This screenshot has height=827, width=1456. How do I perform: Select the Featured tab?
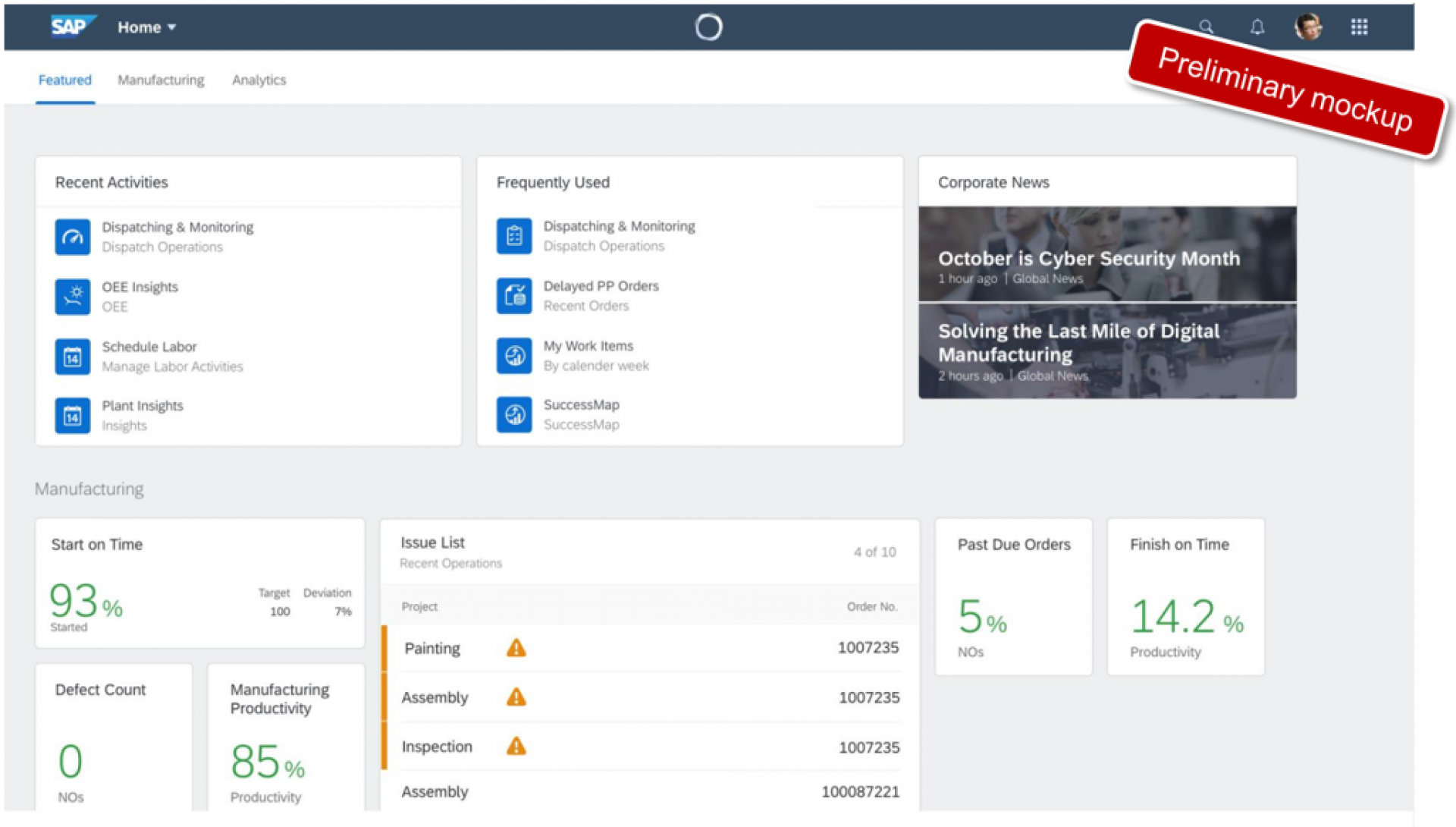coord(64,80)
